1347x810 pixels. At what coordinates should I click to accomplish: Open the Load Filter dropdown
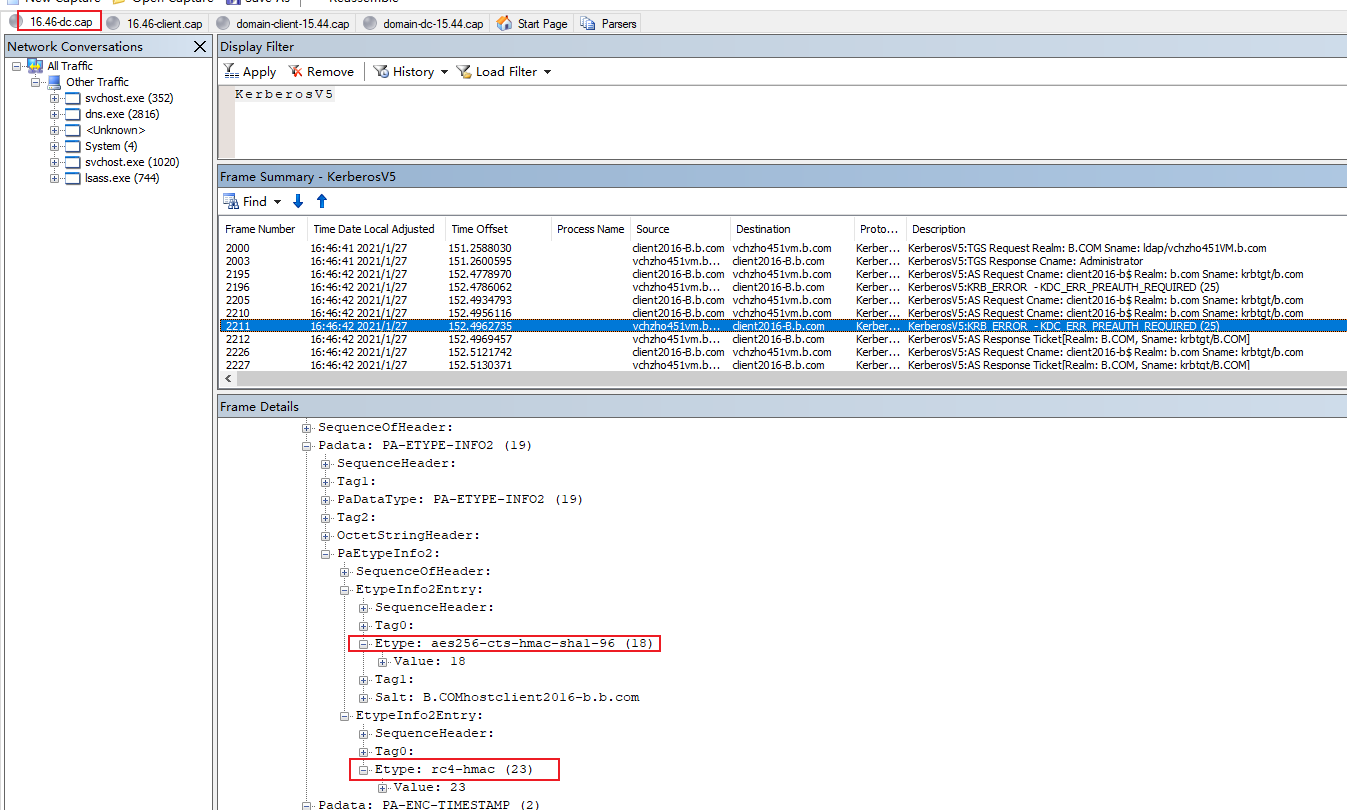pos(504,72)
